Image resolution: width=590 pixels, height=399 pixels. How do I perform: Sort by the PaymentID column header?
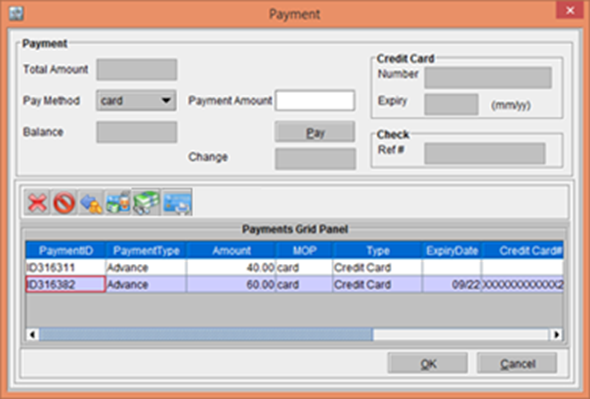66,250
